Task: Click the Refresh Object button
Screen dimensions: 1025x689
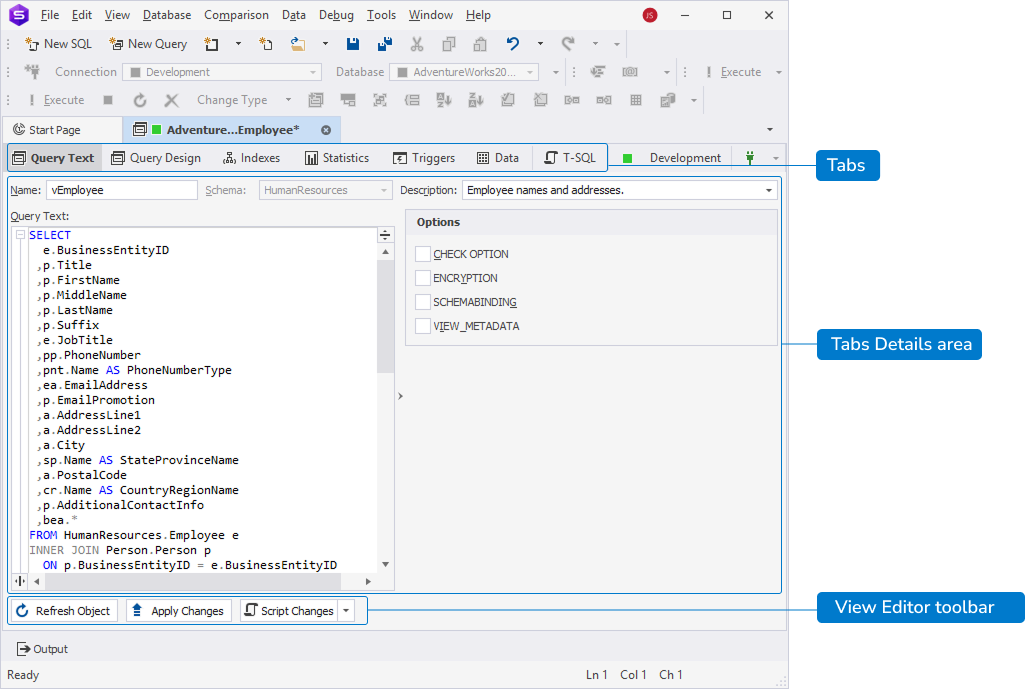Action: click(64, 611)
